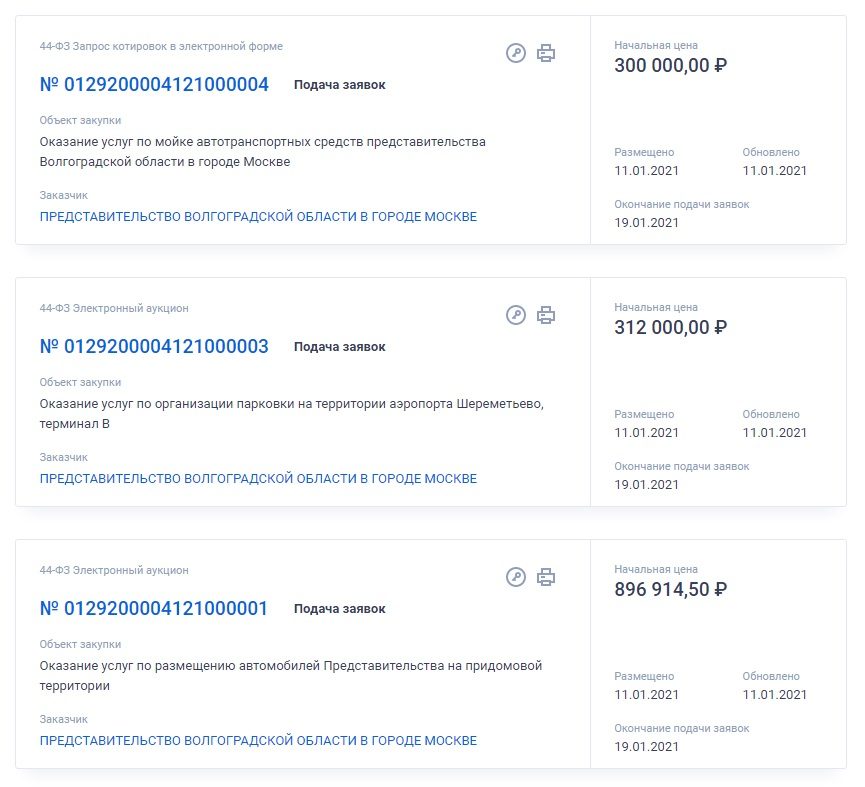Open customer link in the car wash purchase

coord(258,217)
